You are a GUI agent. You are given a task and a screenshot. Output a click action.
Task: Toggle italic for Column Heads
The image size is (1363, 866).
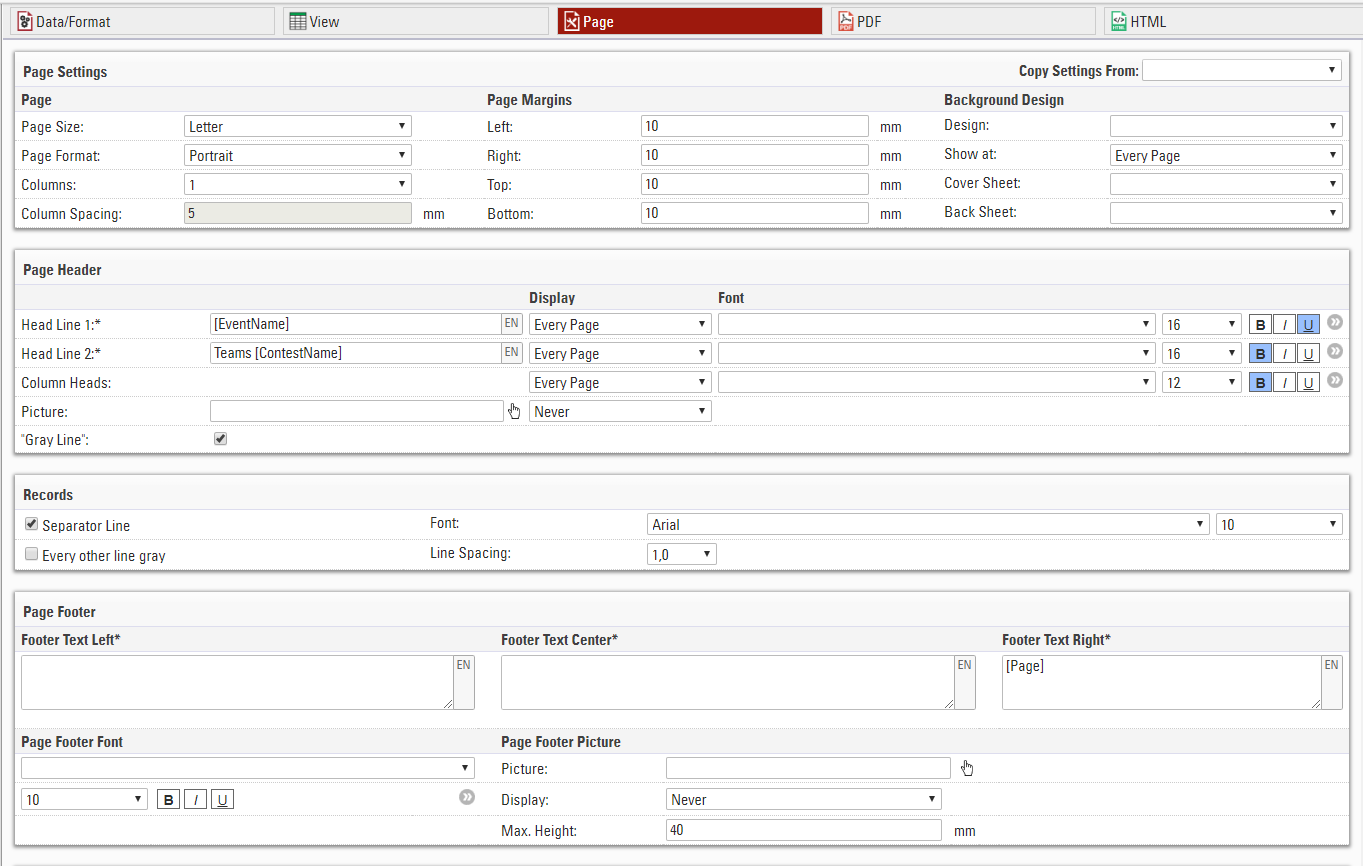[x=1284, y=383]
